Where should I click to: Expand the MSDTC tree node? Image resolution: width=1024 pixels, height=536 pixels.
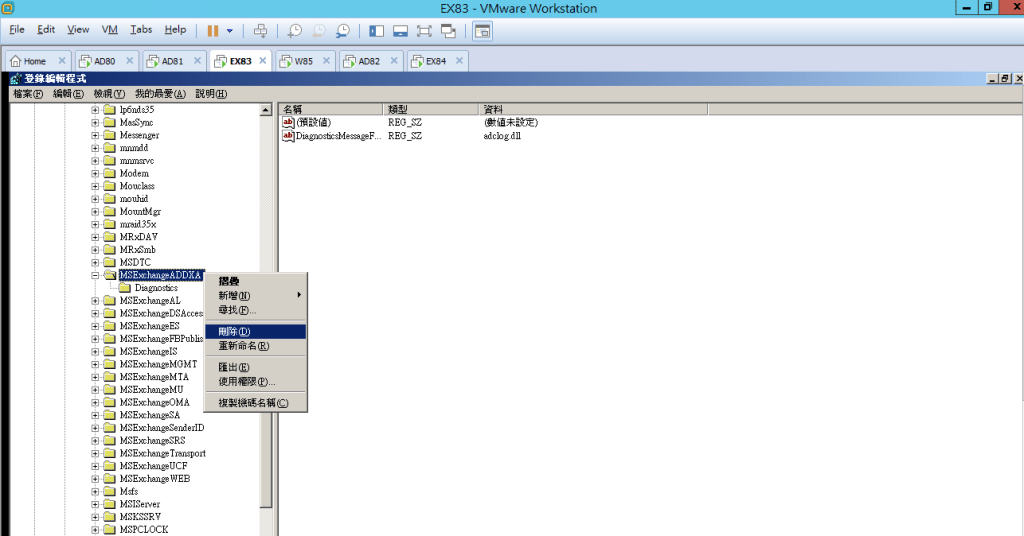pyautogui.click(x=95, y=262)
